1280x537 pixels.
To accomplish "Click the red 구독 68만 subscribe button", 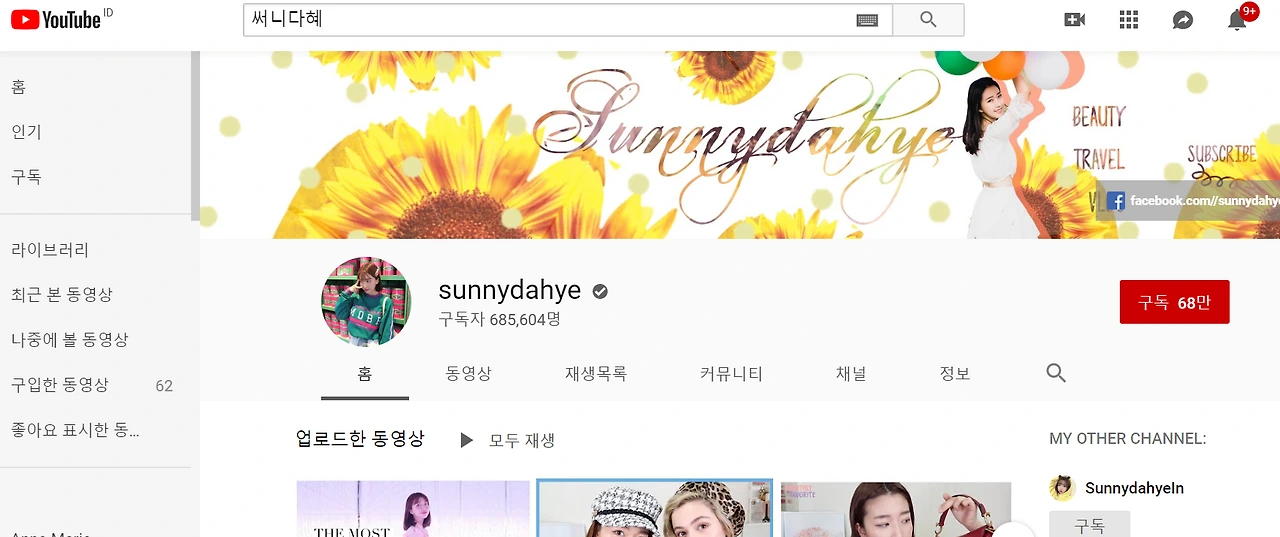I will tap(1174, 302).
